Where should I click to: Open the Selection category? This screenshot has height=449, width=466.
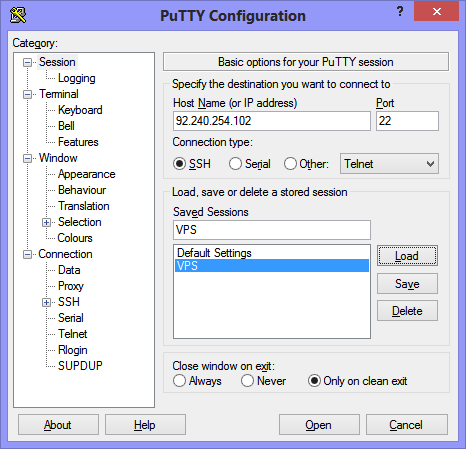(80, 222)
